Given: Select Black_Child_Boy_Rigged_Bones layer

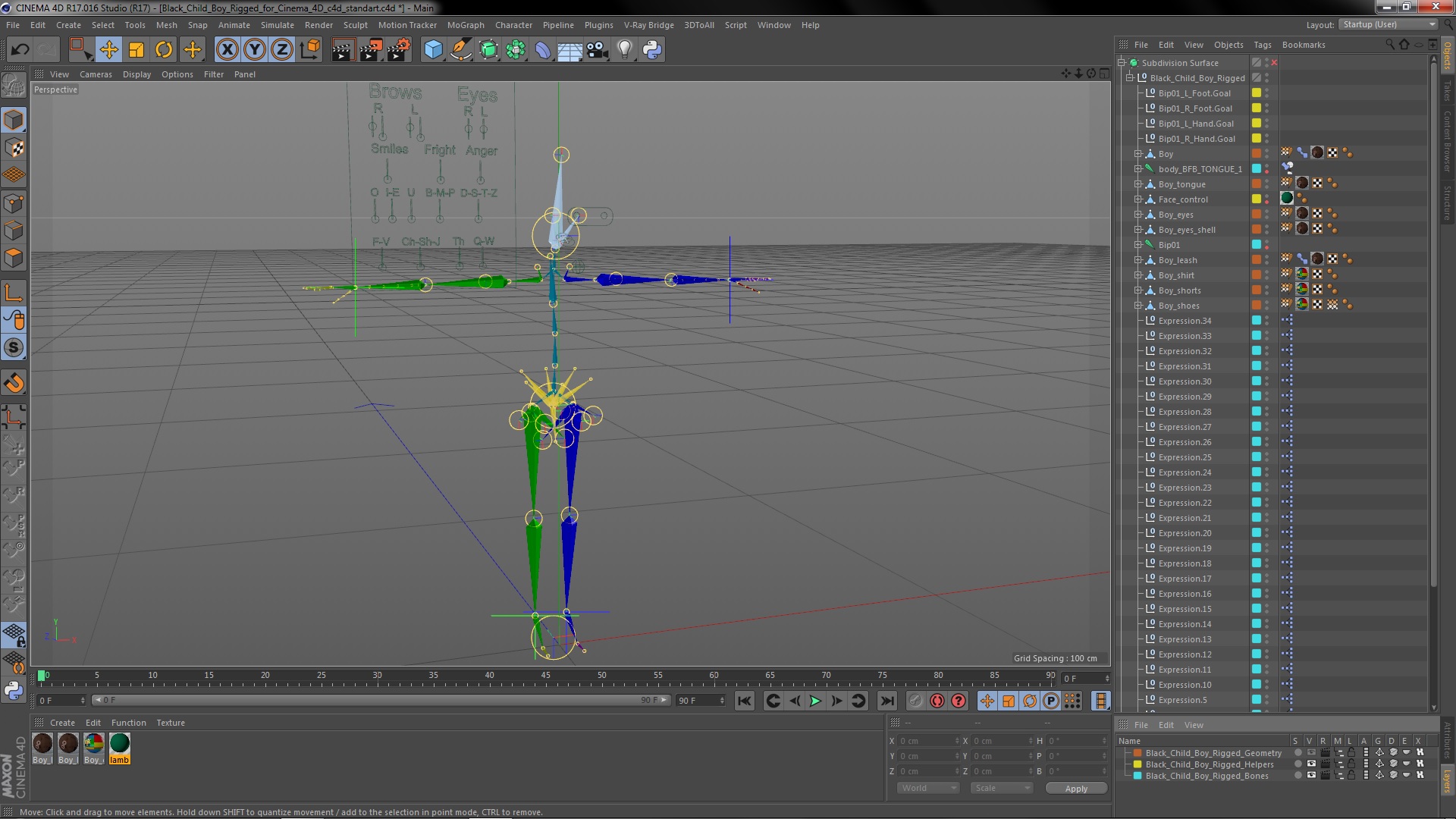Looking at the screenshot, I should click(1207, 776).
